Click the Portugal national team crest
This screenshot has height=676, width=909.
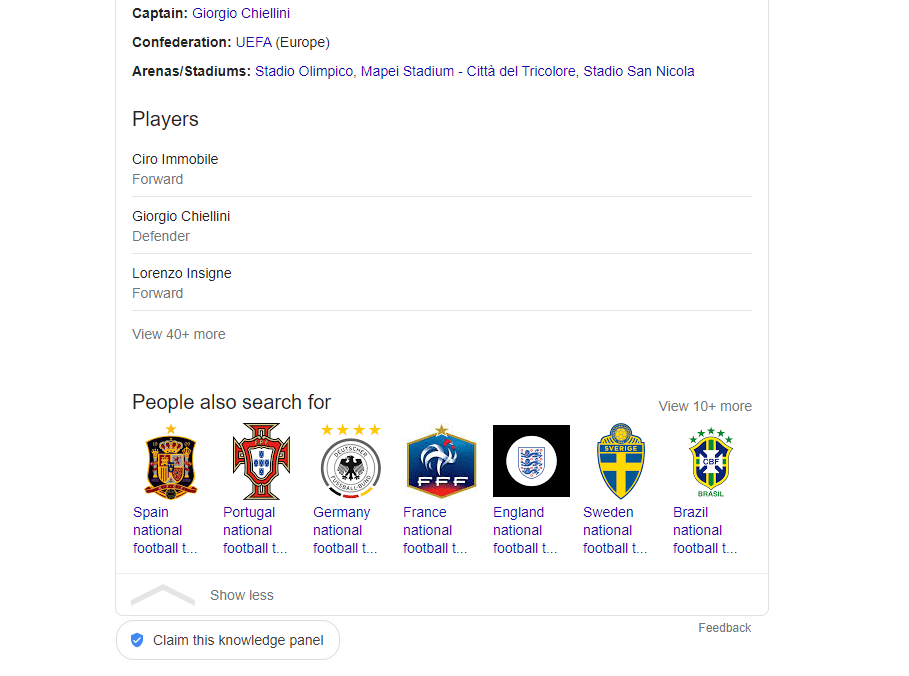click(260, 462)
